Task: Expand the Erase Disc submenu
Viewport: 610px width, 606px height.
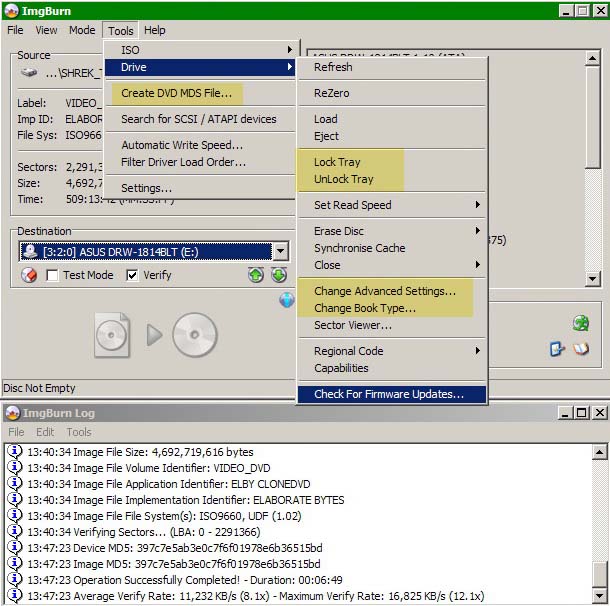Action: click(x=392, y=231)
